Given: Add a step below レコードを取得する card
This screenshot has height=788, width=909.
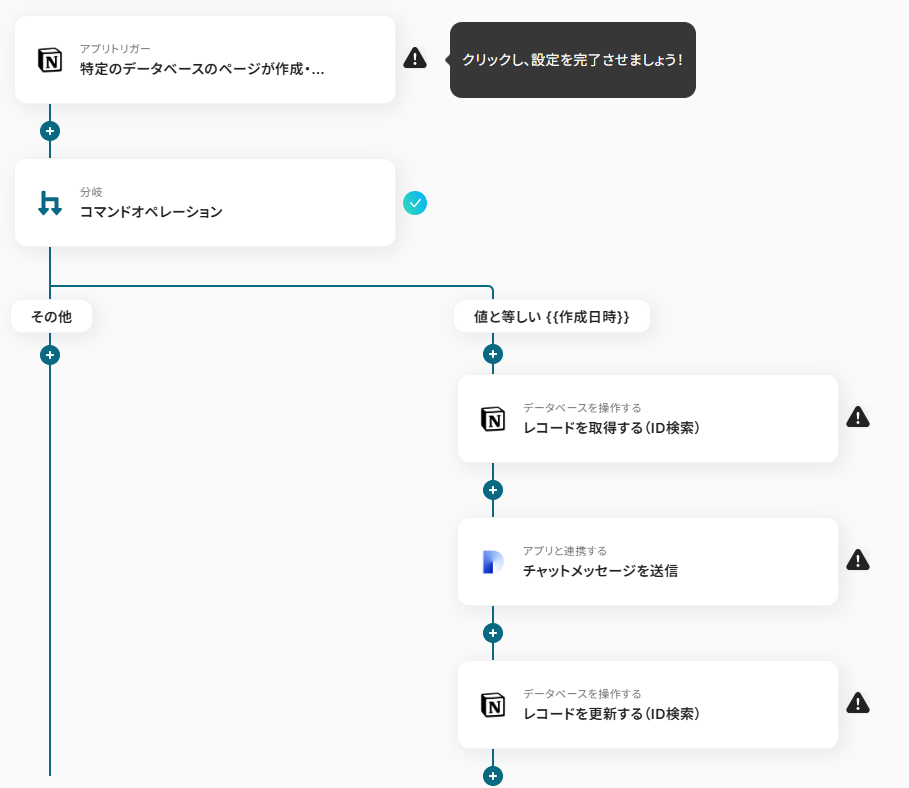Looking at the screenshot, I should [493, 490].
